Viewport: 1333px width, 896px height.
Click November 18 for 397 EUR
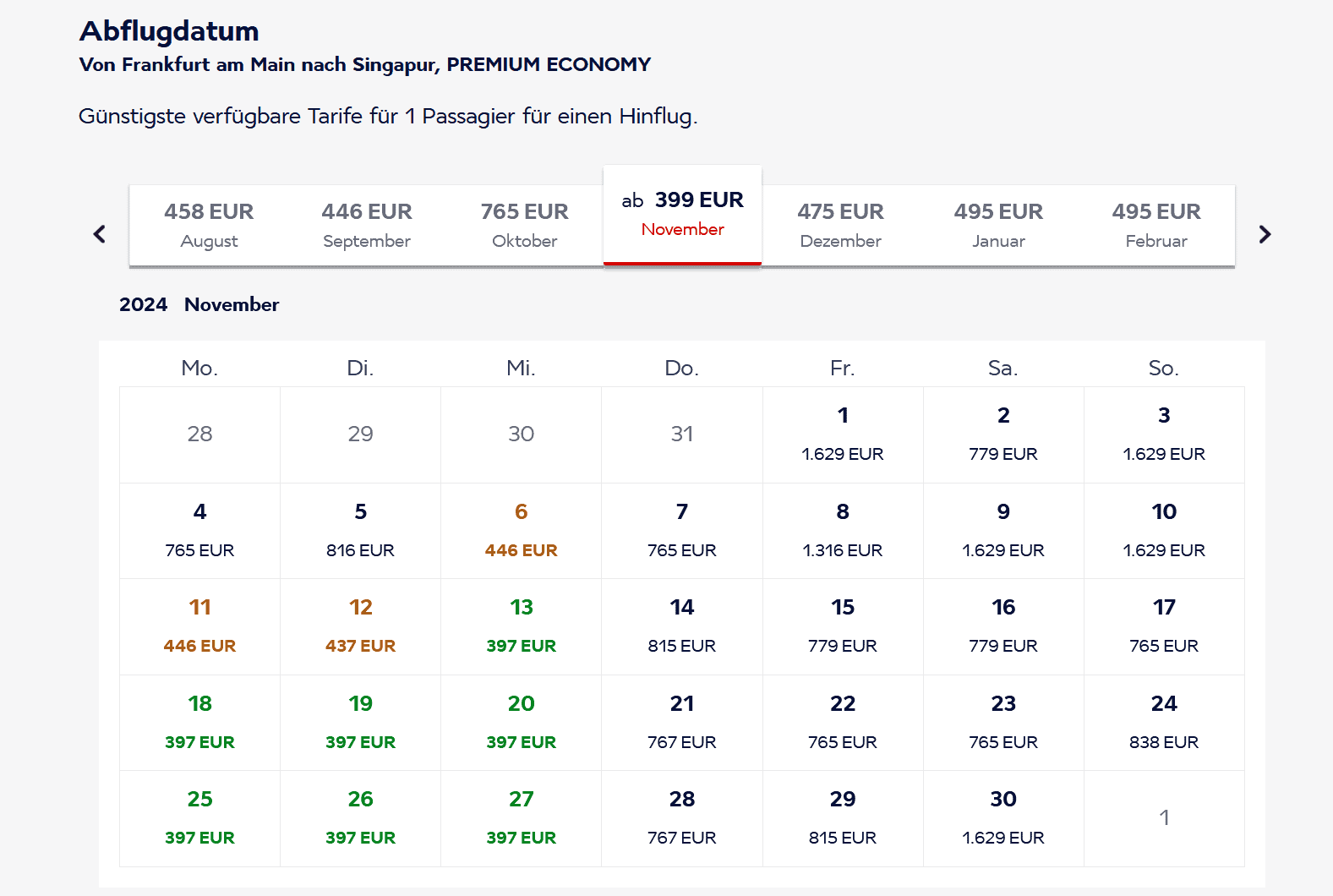click(199, 723)
